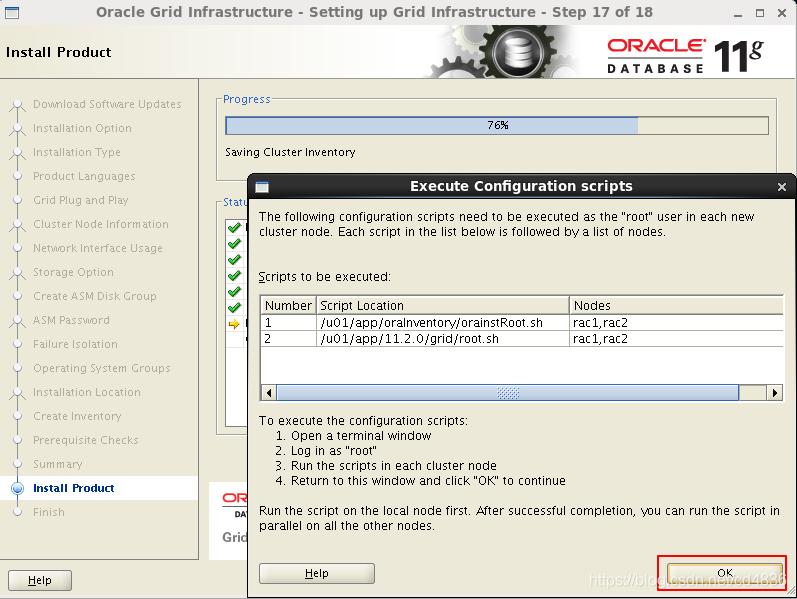Select the active Install Product step
797x599 pixels.
[x=74, y=488]
